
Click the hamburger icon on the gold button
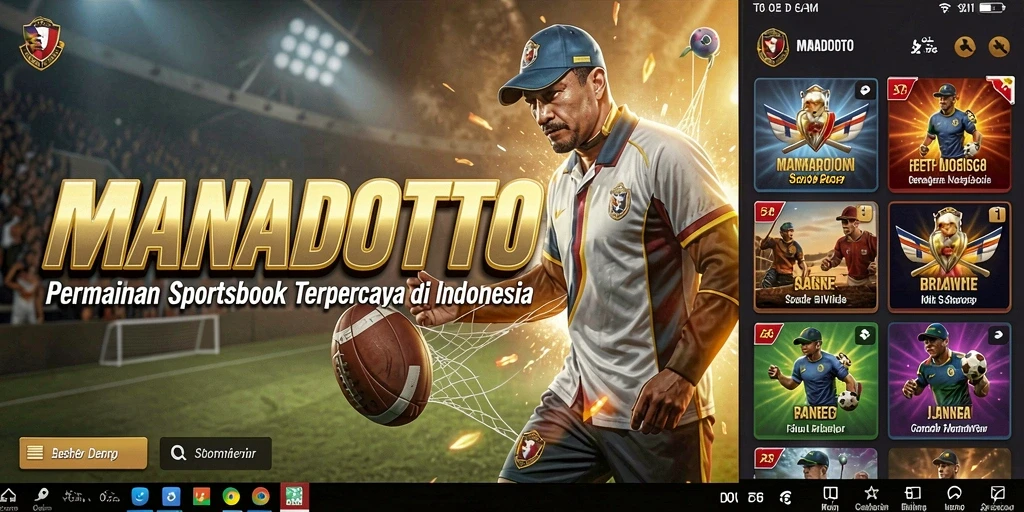(35, 453)
